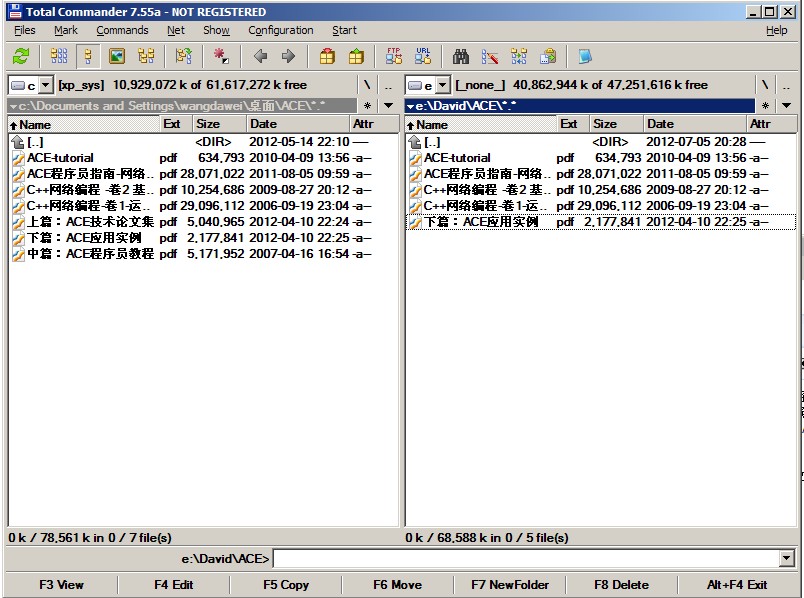Toggle directory tree view button
The image size is (804, 598).
(146, 57)
